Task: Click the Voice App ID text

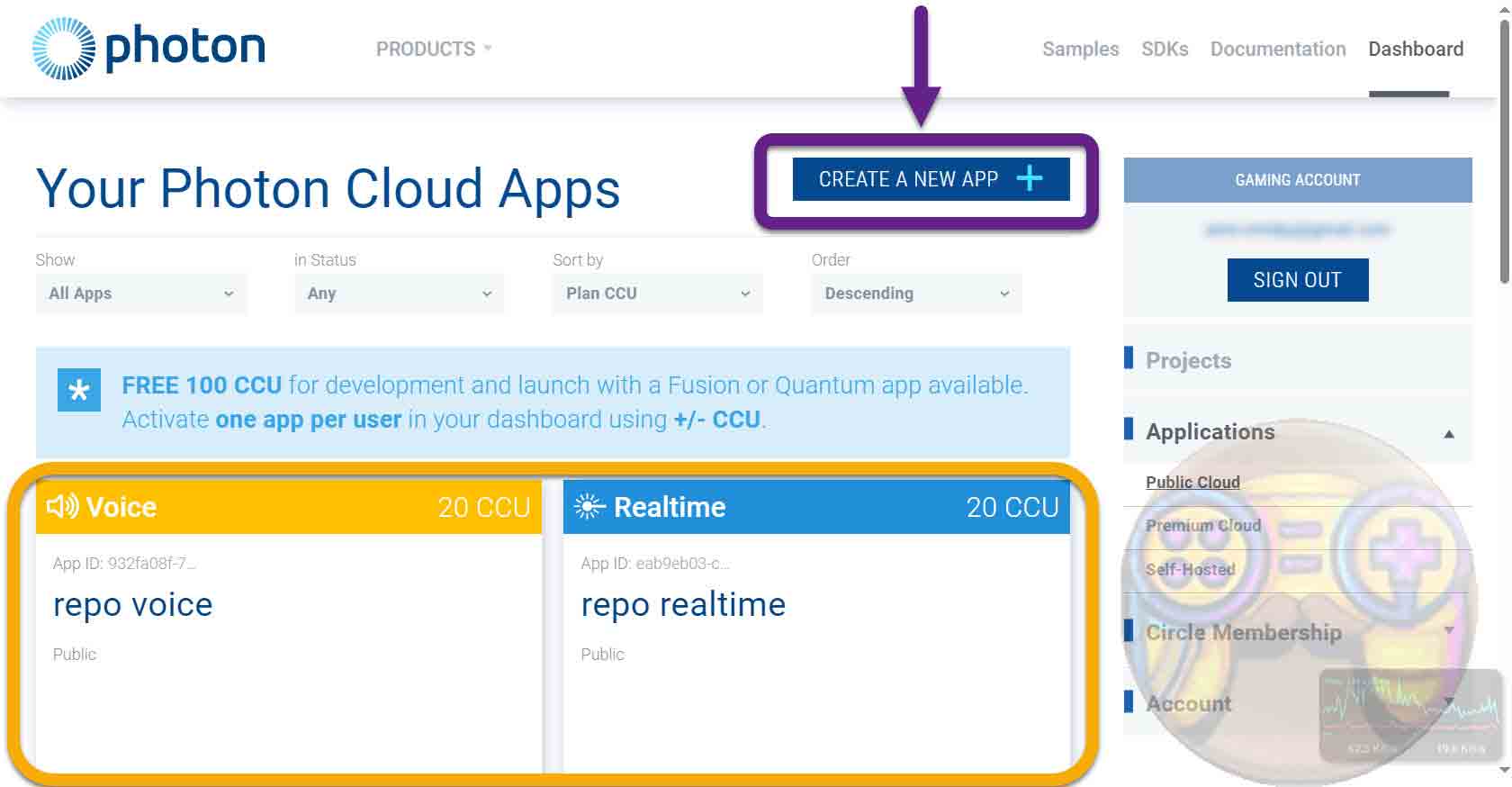Action: pos(124,564)
